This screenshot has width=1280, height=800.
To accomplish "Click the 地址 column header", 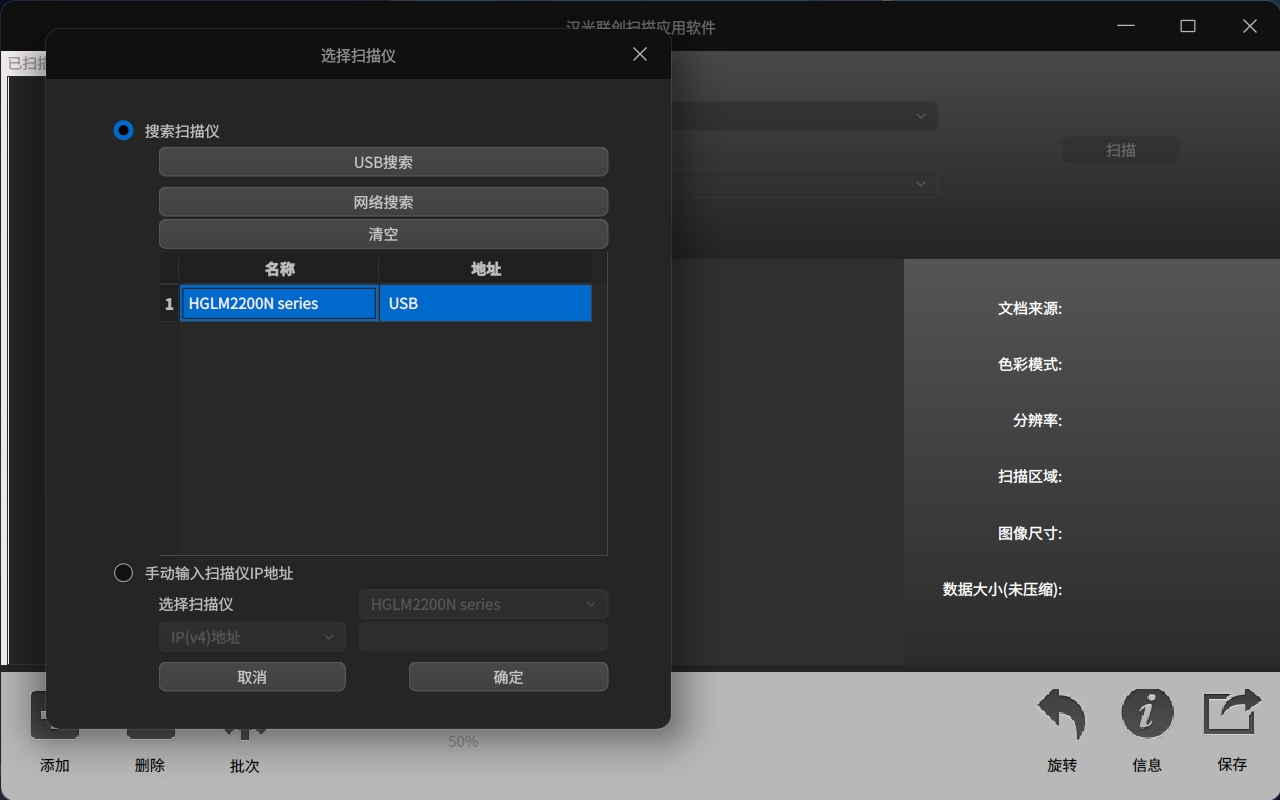I will (x=485, y=269).
